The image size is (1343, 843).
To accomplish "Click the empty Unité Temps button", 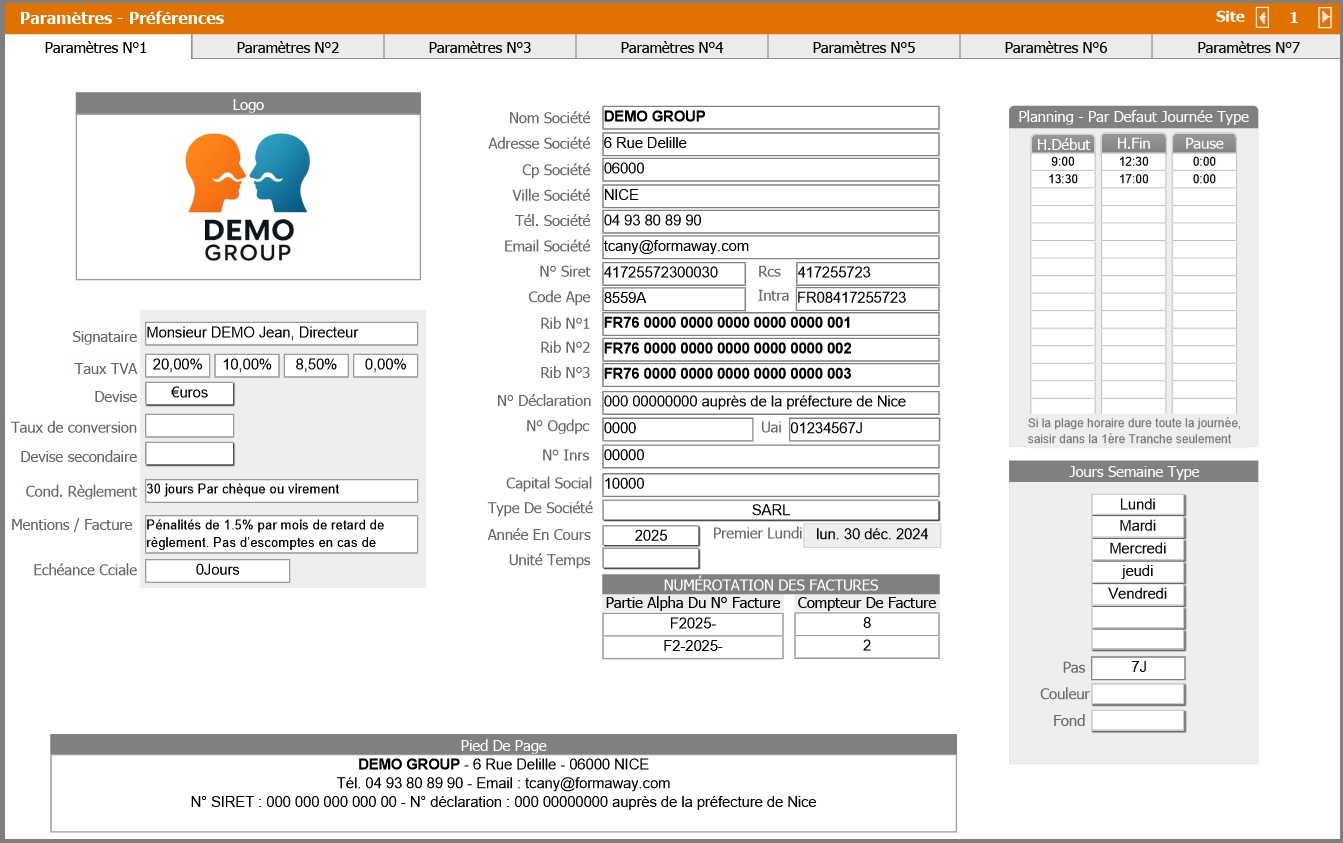I will (x=651, y=559).
